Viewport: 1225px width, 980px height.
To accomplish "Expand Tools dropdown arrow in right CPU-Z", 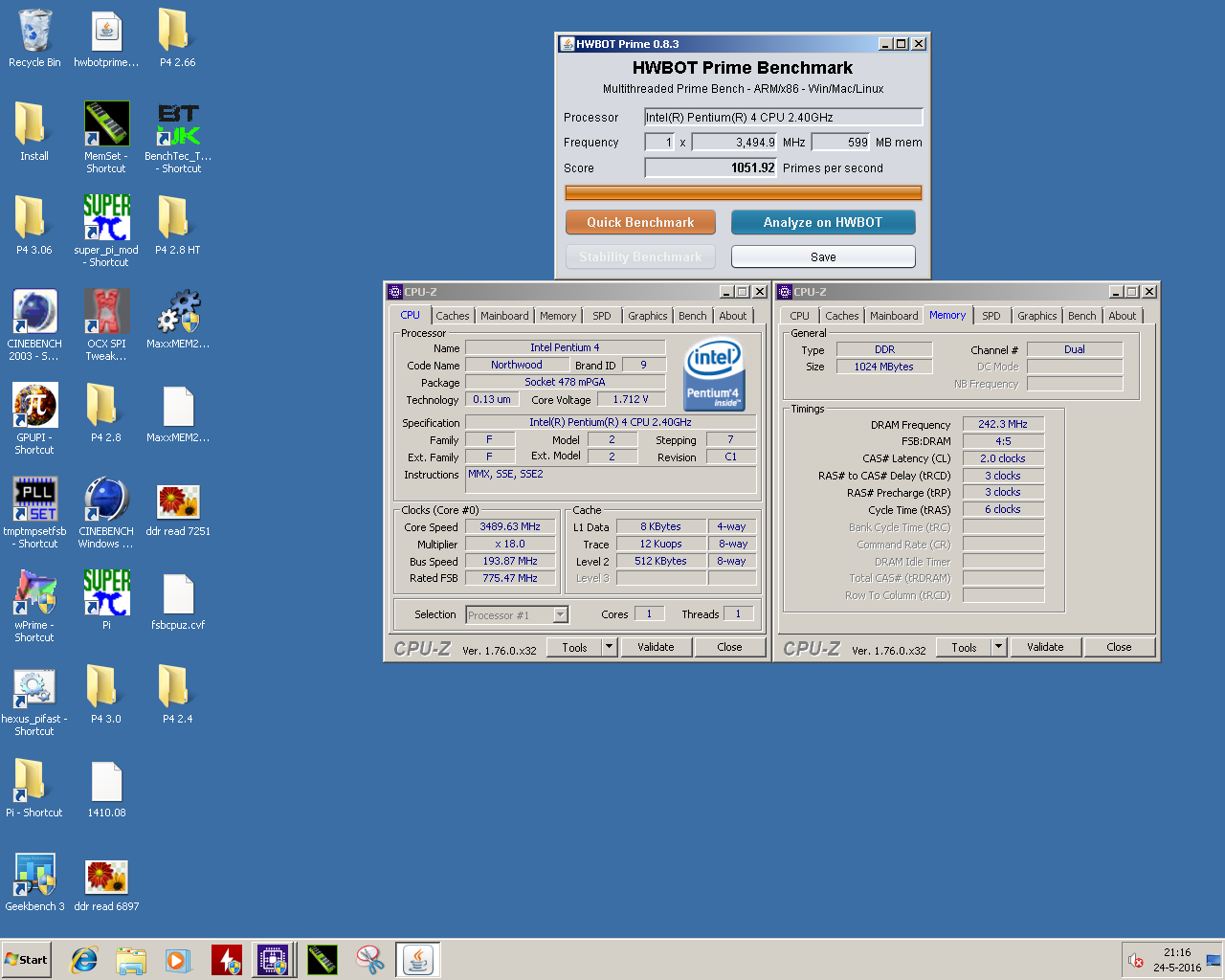I will [998, 647].
